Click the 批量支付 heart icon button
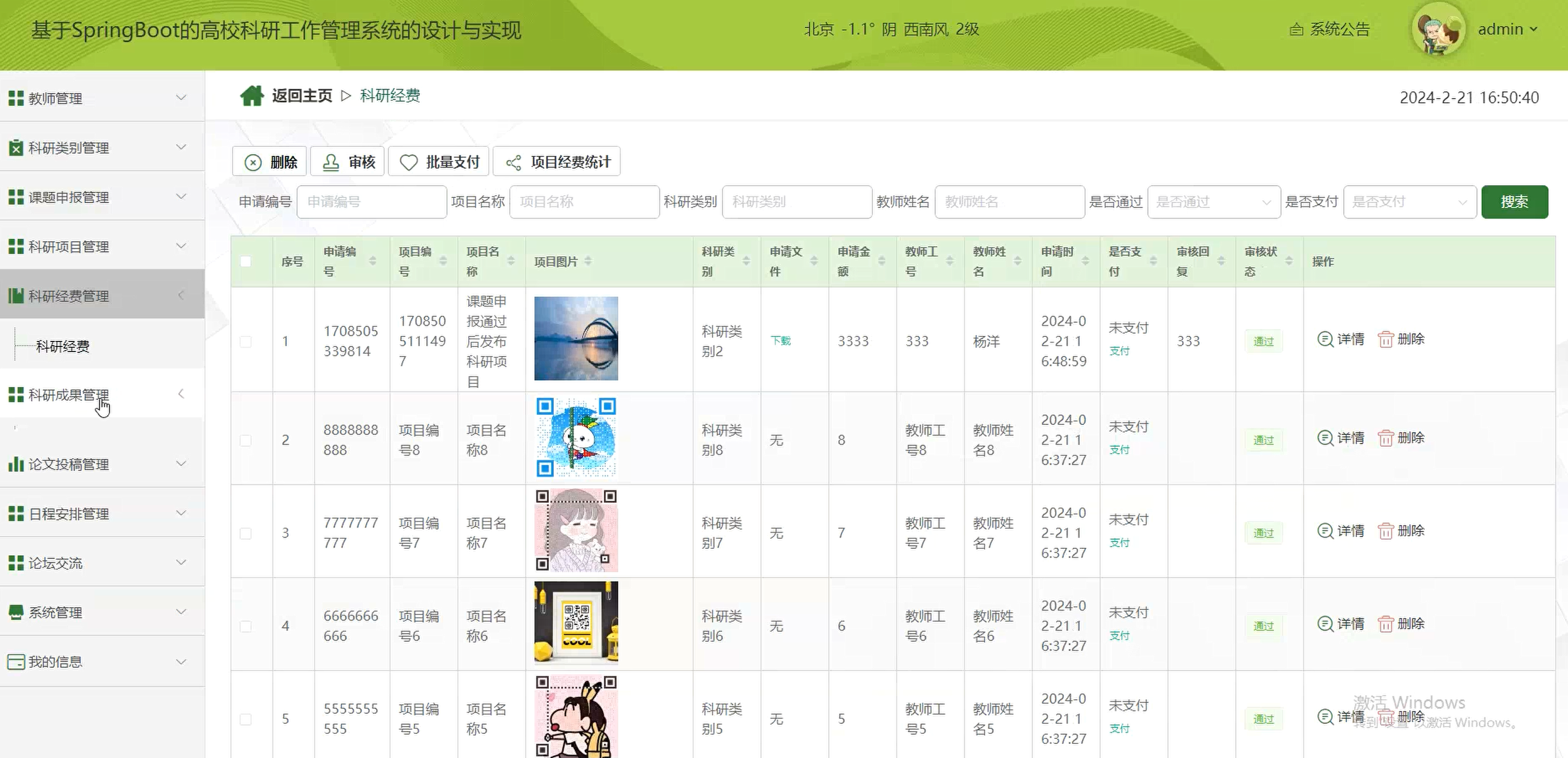 coord(409,163)
